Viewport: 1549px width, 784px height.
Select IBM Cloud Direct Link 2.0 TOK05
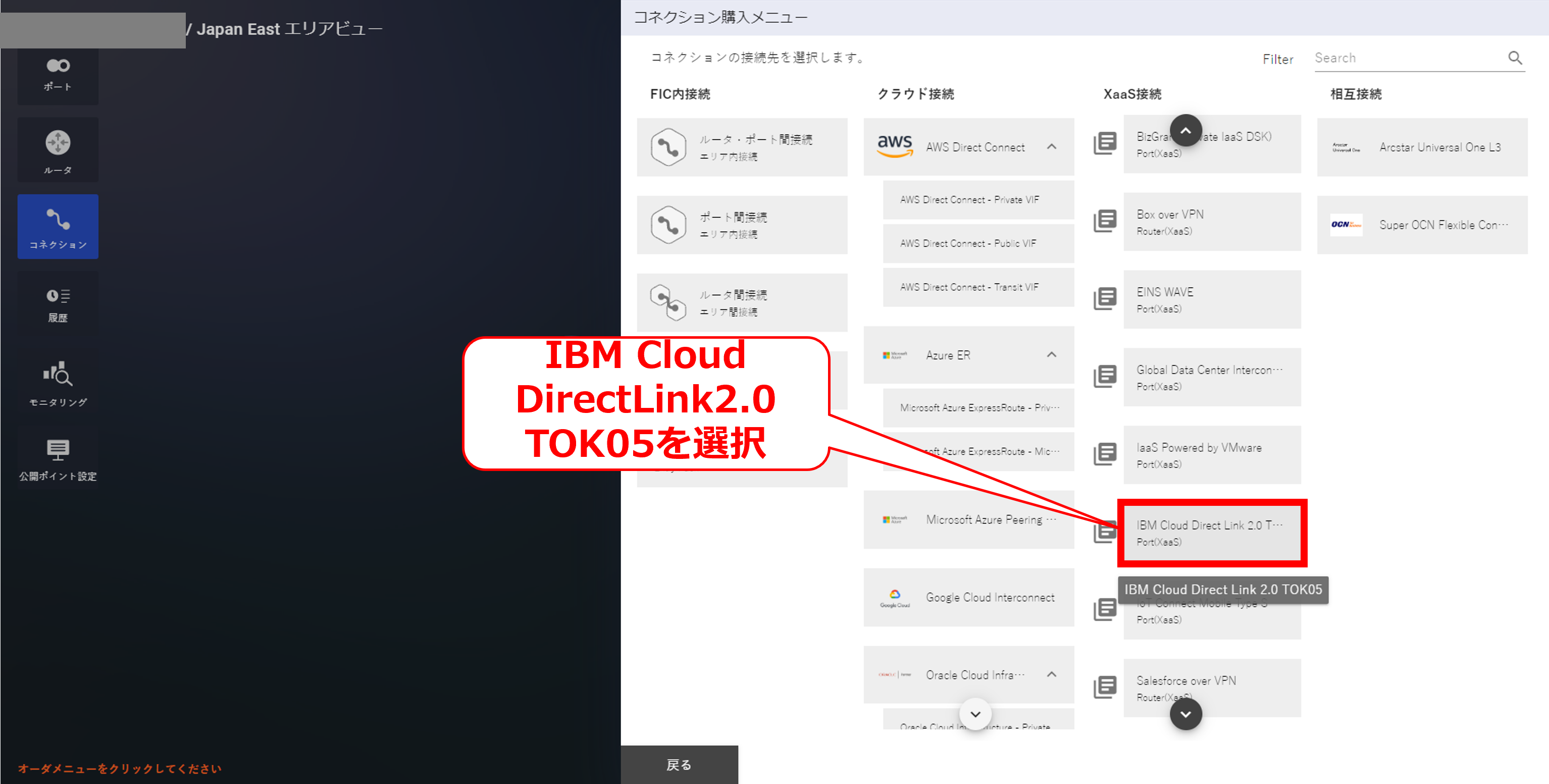1211,533
